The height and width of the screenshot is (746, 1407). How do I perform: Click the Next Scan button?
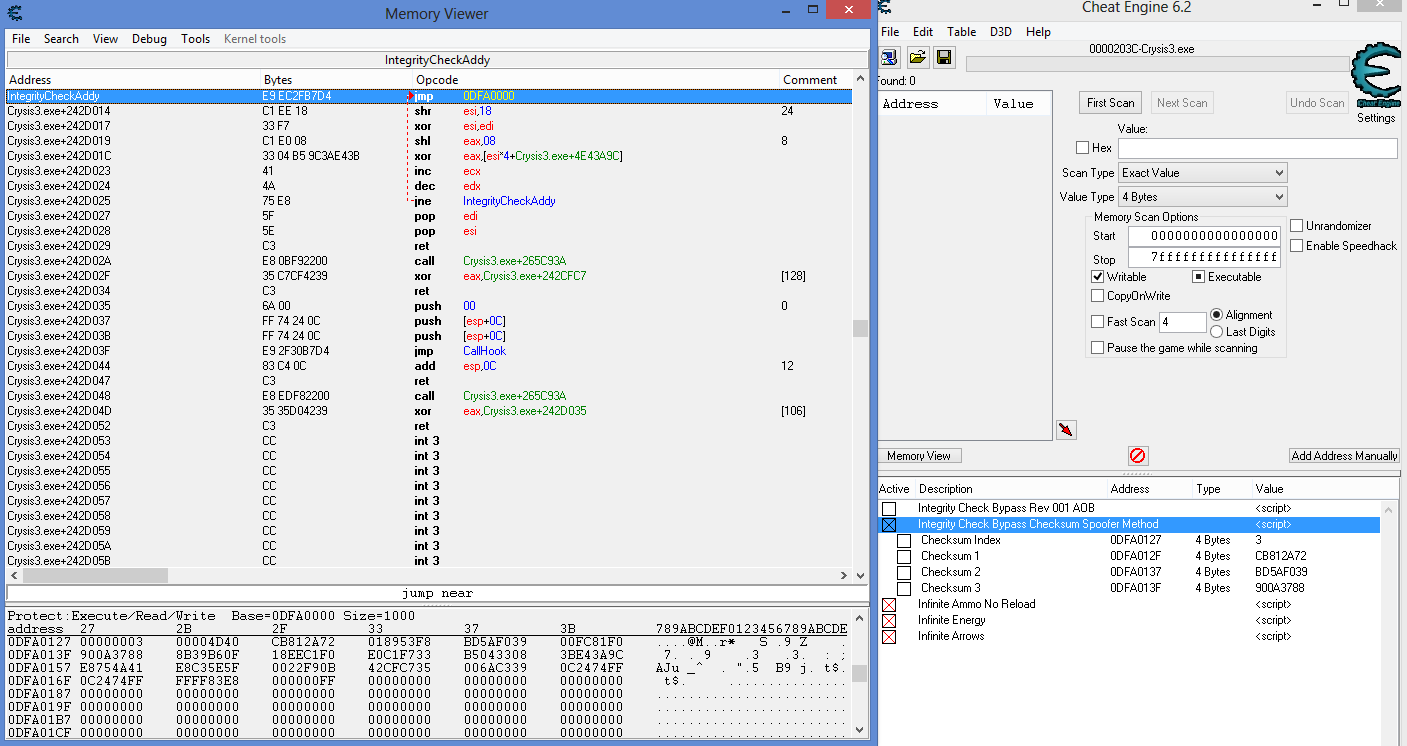[1182, 103]
